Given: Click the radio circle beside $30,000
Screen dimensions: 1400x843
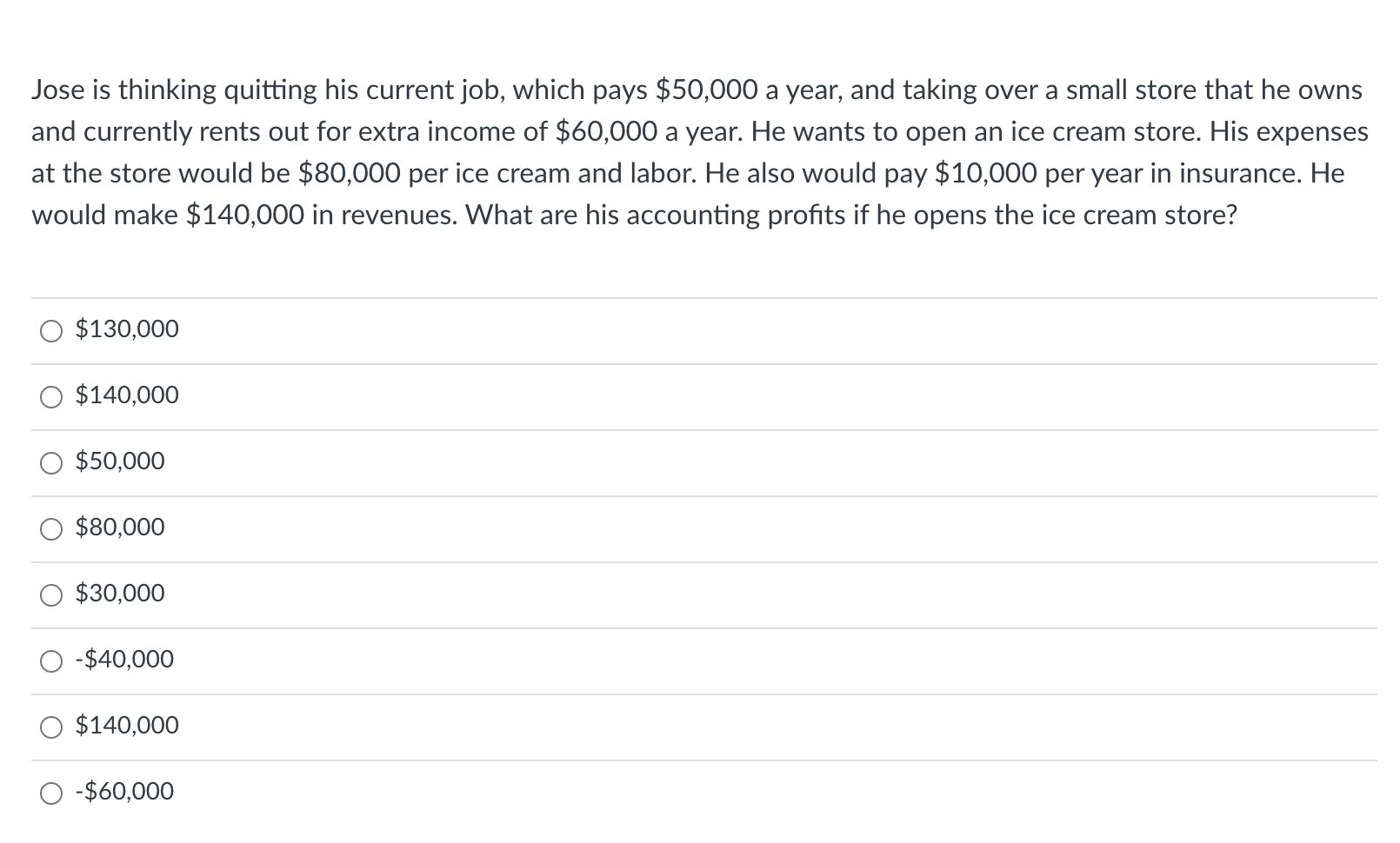Looking at the screenshot, I should coord(52,595).
